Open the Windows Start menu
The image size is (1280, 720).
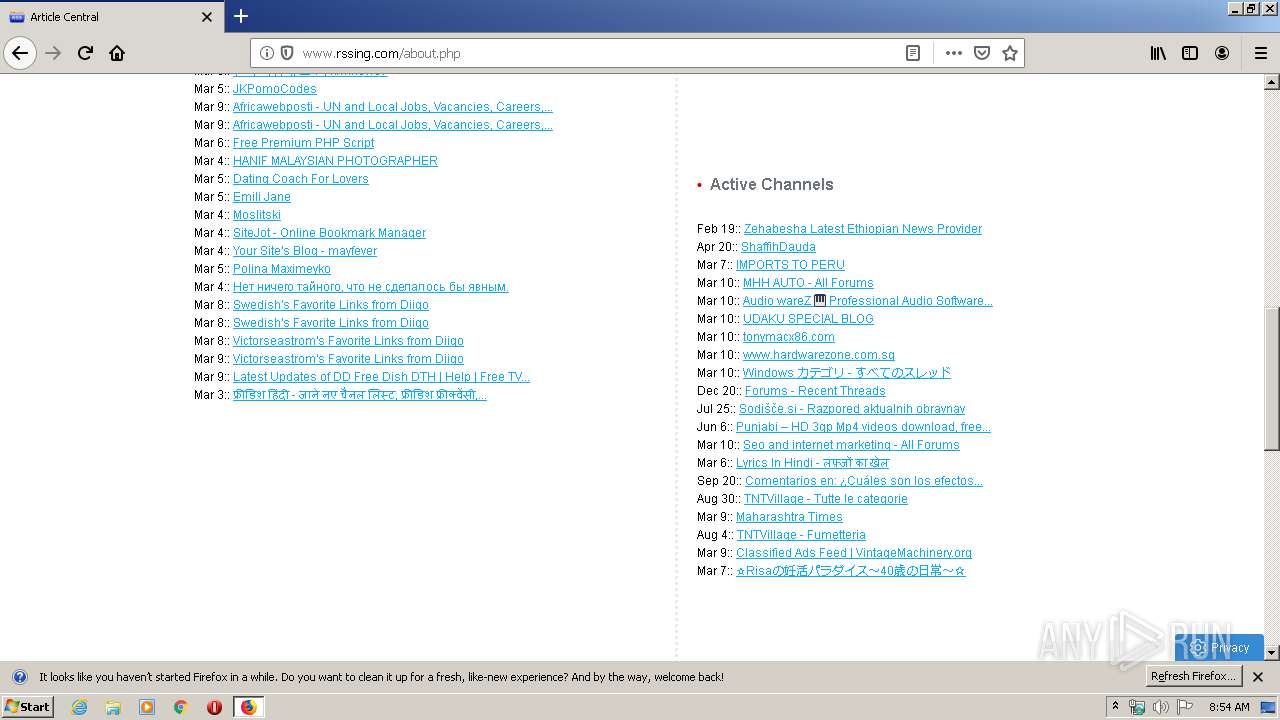28,706
